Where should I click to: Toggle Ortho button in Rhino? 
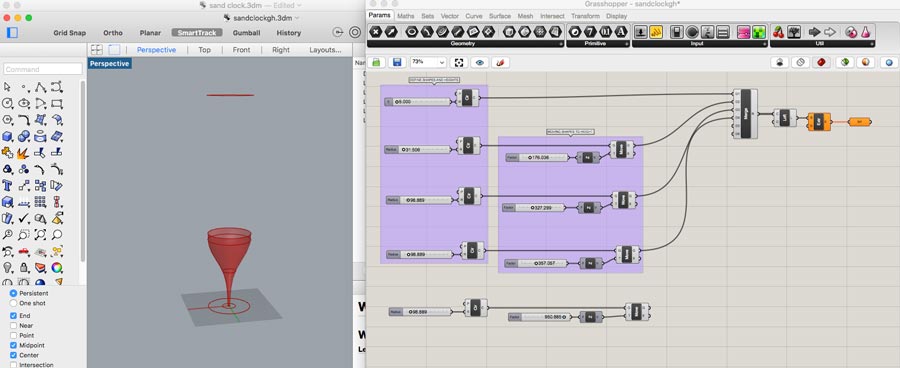coord(113,33)
